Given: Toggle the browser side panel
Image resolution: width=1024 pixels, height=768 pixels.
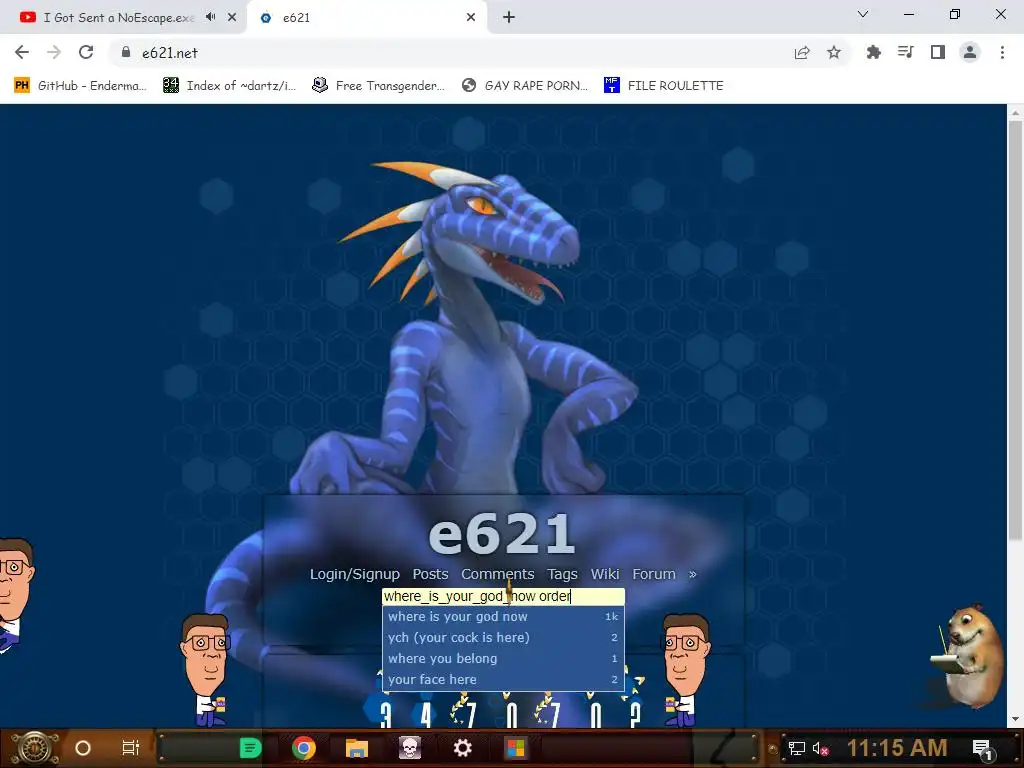Looking at the screenshot, I should click(938, 52).
